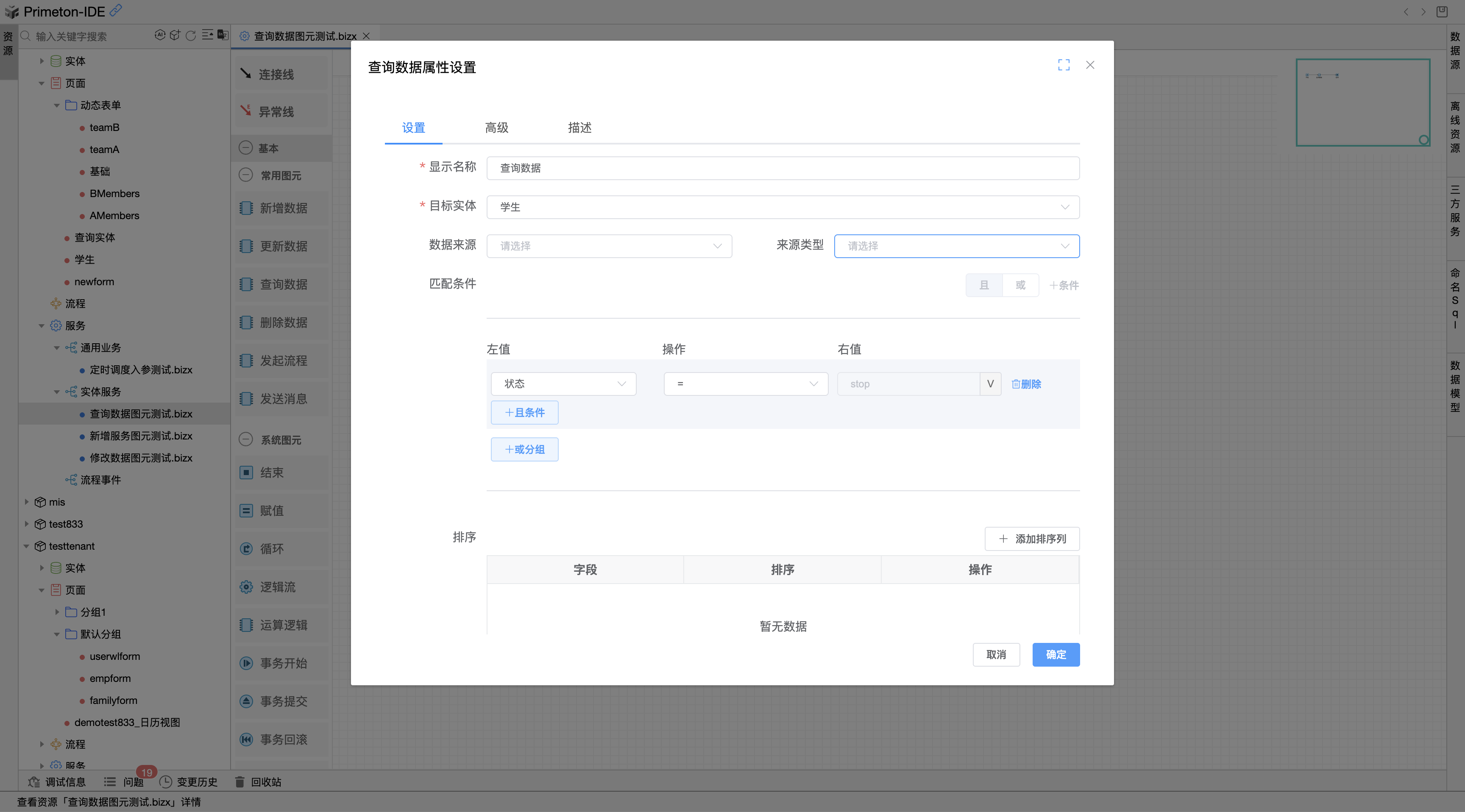The height and width of the screenshot is (812, 1465).
Task: Click the 异常线 exception line tool icon
Action: point(246,110)
